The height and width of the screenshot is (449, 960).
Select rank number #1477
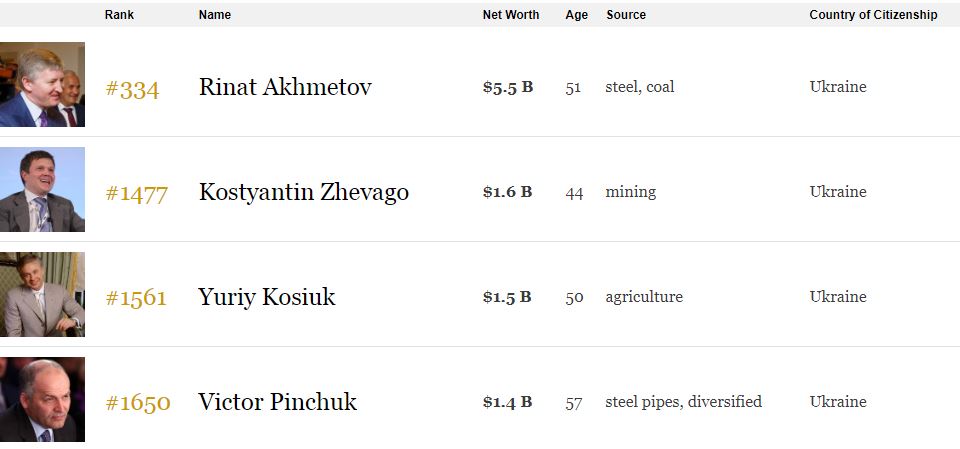tap(136, 193)
